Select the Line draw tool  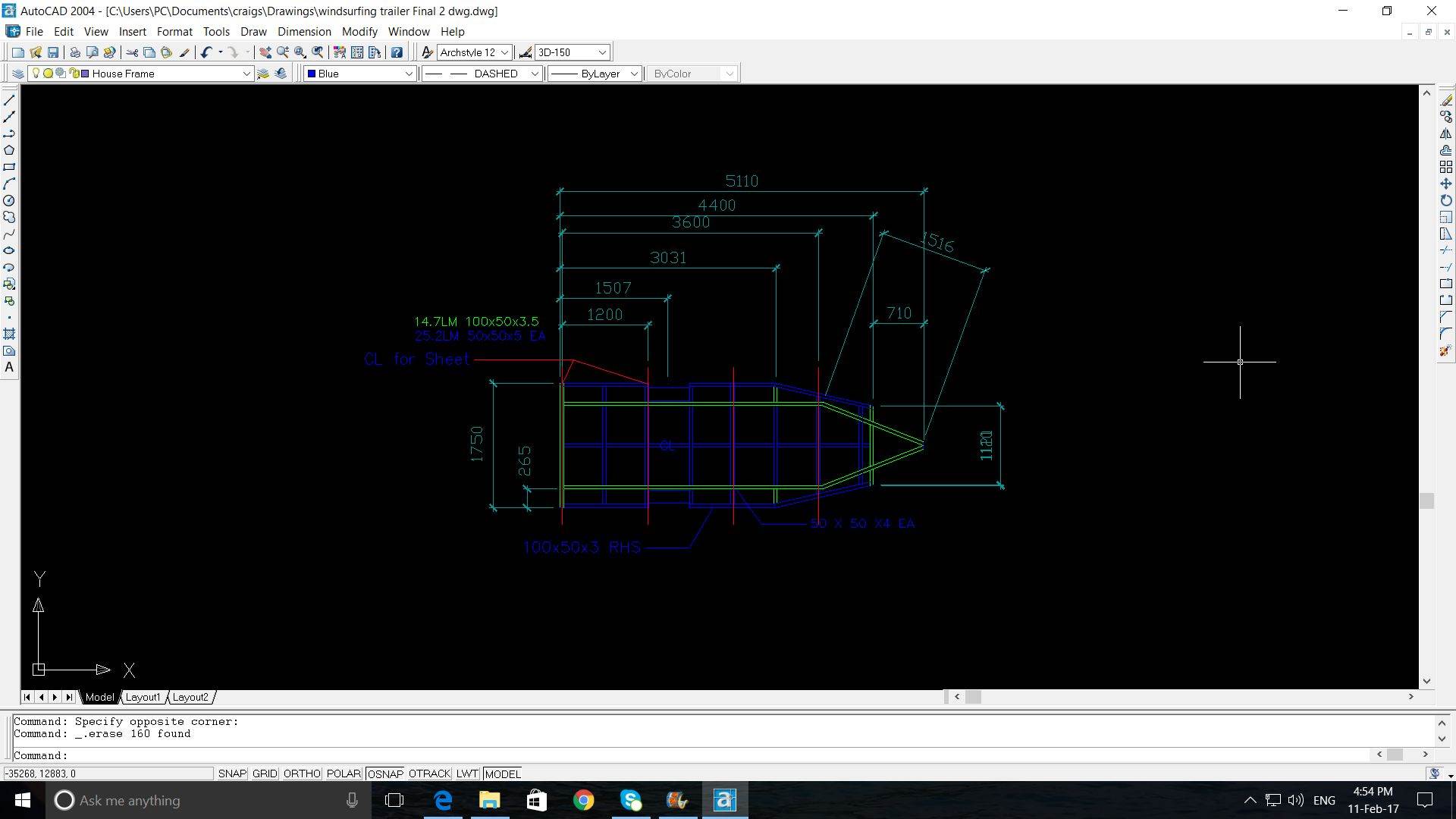(9, 100)
